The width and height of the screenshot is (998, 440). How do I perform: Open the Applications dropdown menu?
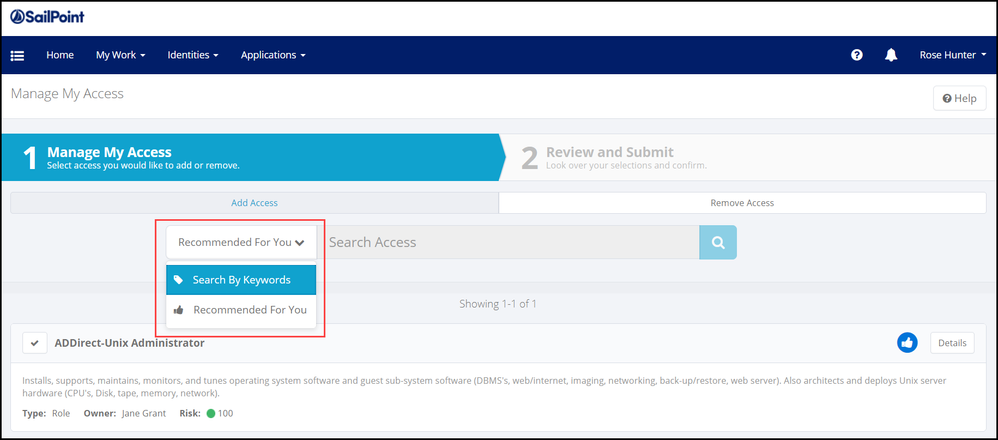(x=273, y=55)
